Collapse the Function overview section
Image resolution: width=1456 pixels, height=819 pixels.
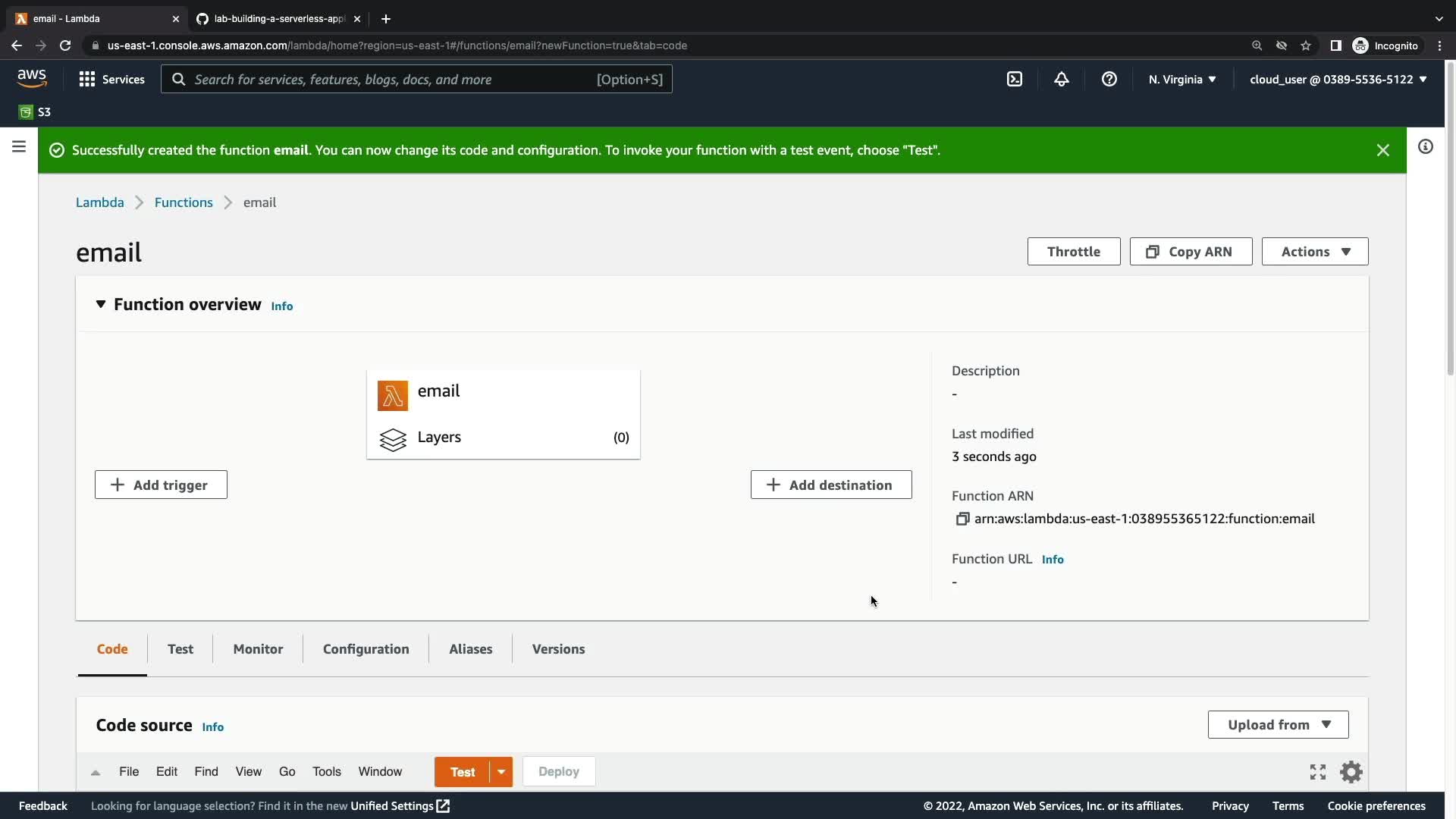(x=101, y=304)
